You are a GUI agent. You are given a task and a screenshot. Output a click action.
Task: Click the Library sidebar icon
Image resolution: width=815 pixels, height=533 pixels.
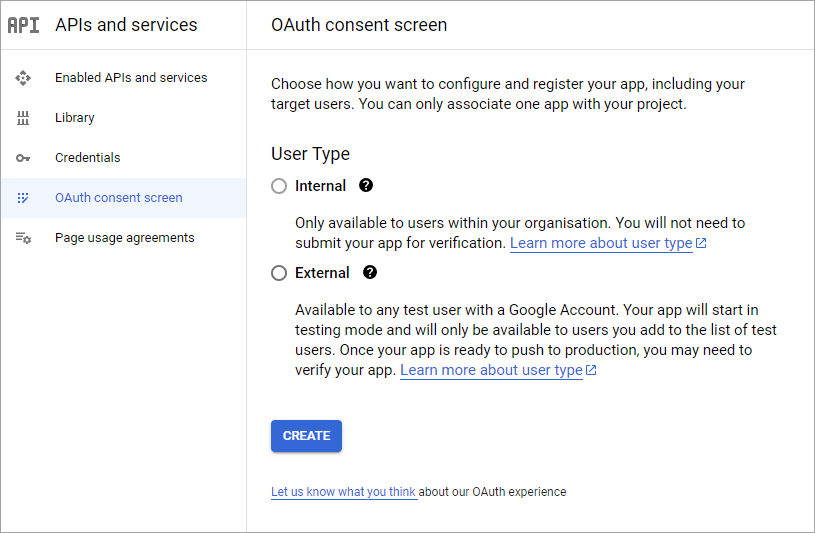coord(23,118)
